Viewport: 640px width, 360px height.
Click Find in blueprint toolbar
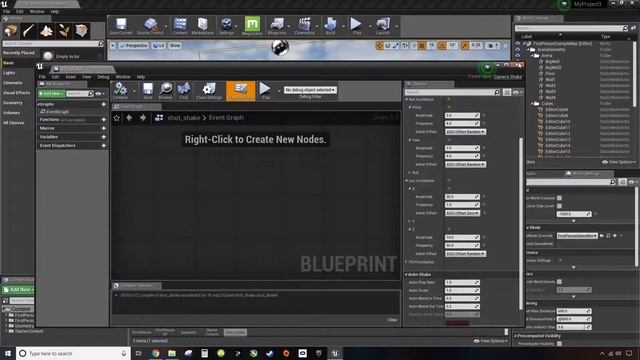coord(184,91)
